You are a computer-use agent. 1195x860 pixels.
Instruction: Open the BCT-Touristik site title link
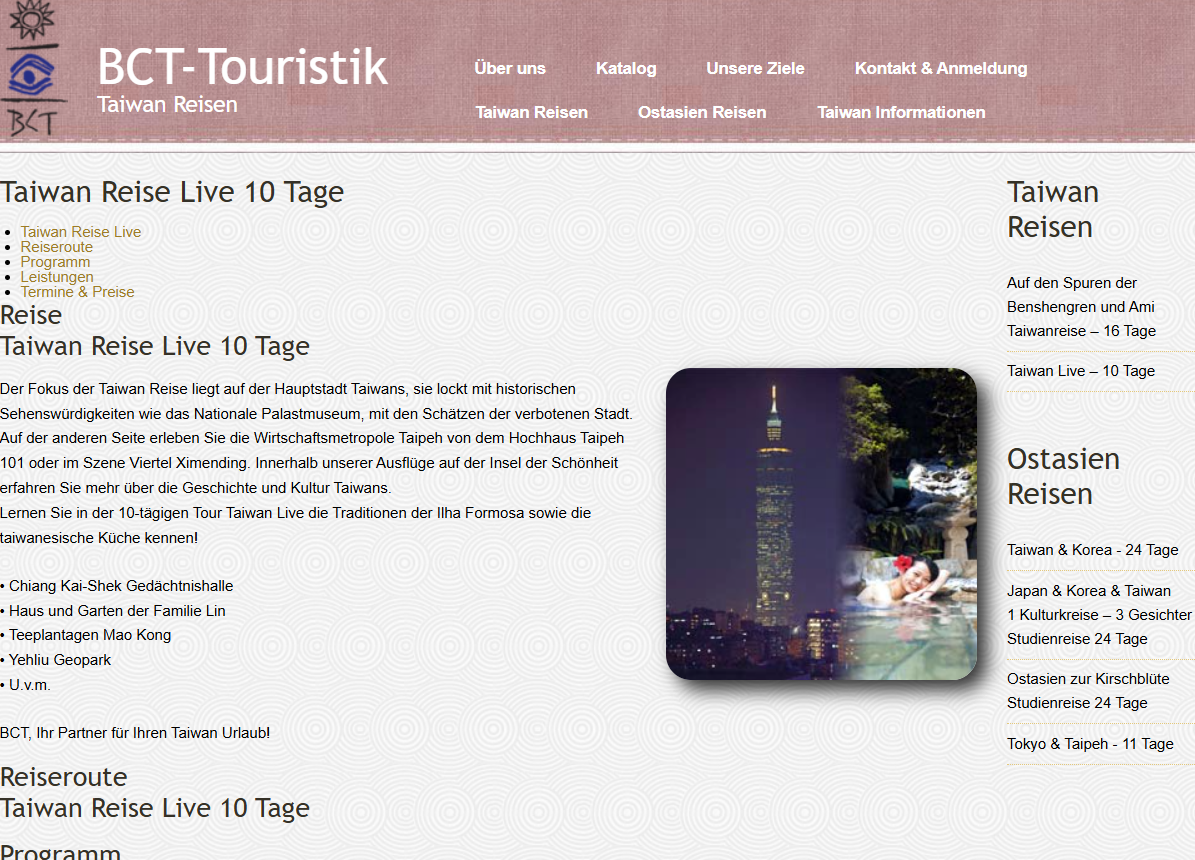point(242,67)
